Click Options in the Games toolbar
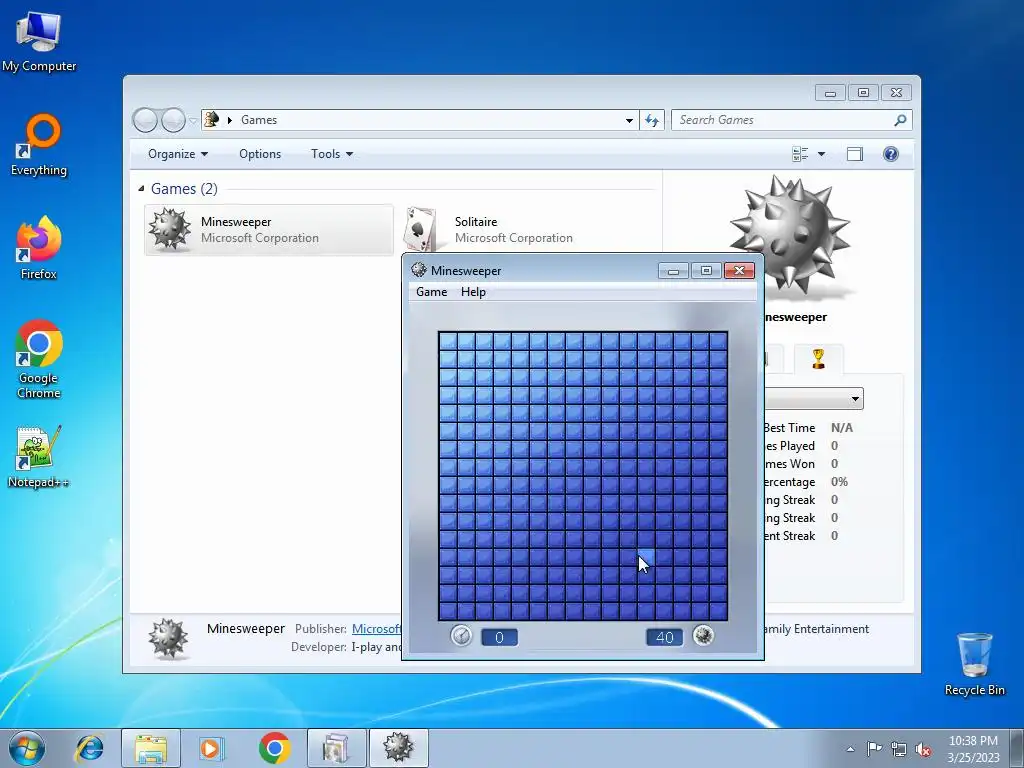Viewport: 1024px width, 768px height. point(260,154)
